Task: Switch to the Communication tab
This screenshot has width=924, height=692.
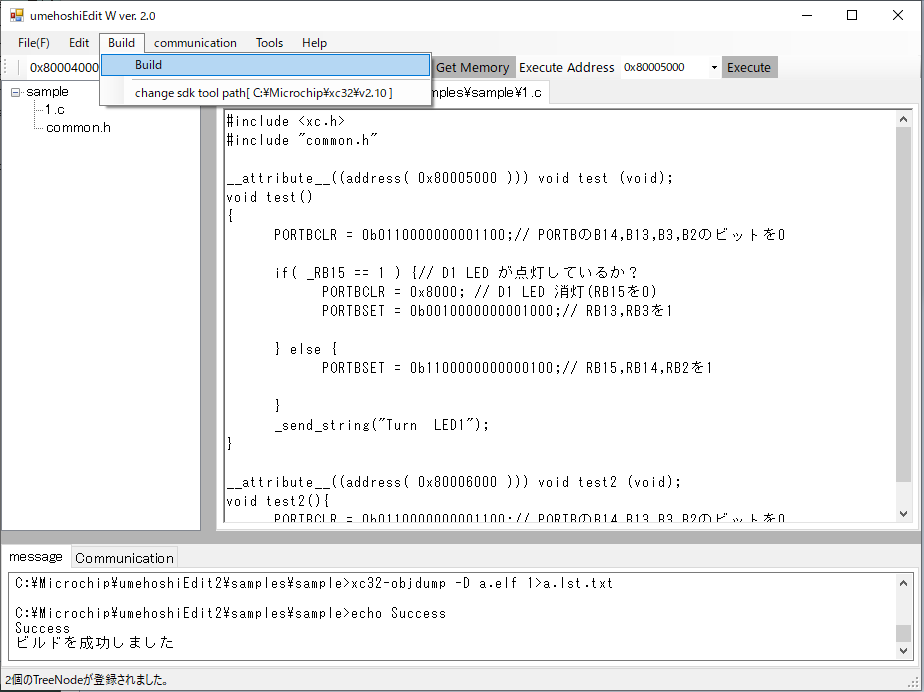Action: click(124, 558)
